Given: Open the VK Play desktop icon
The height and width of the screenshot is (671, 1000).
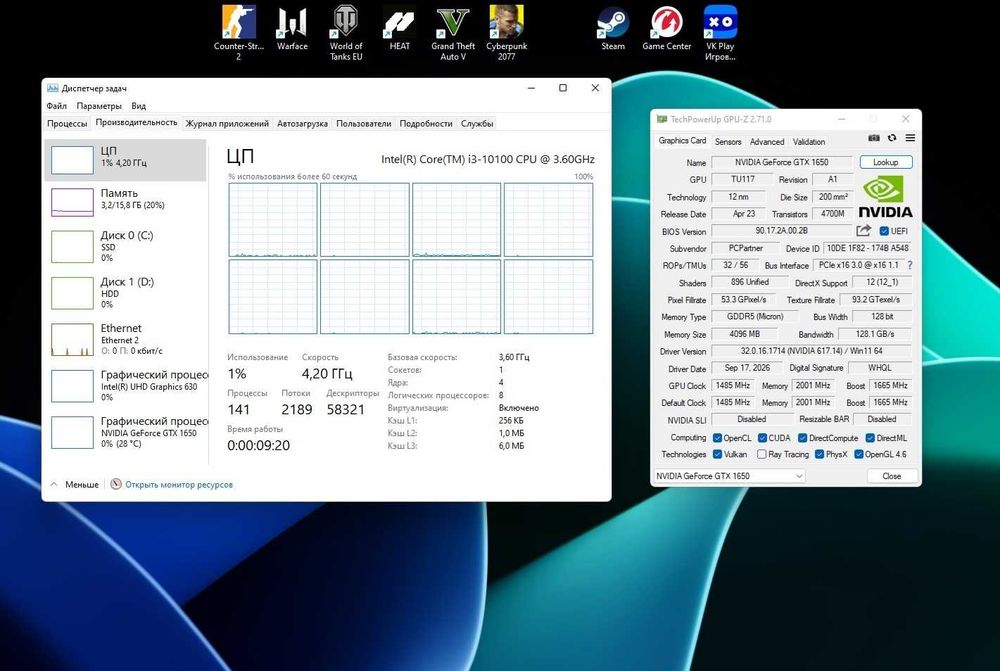Looking at the screenshot, I should tap(720, 33).
